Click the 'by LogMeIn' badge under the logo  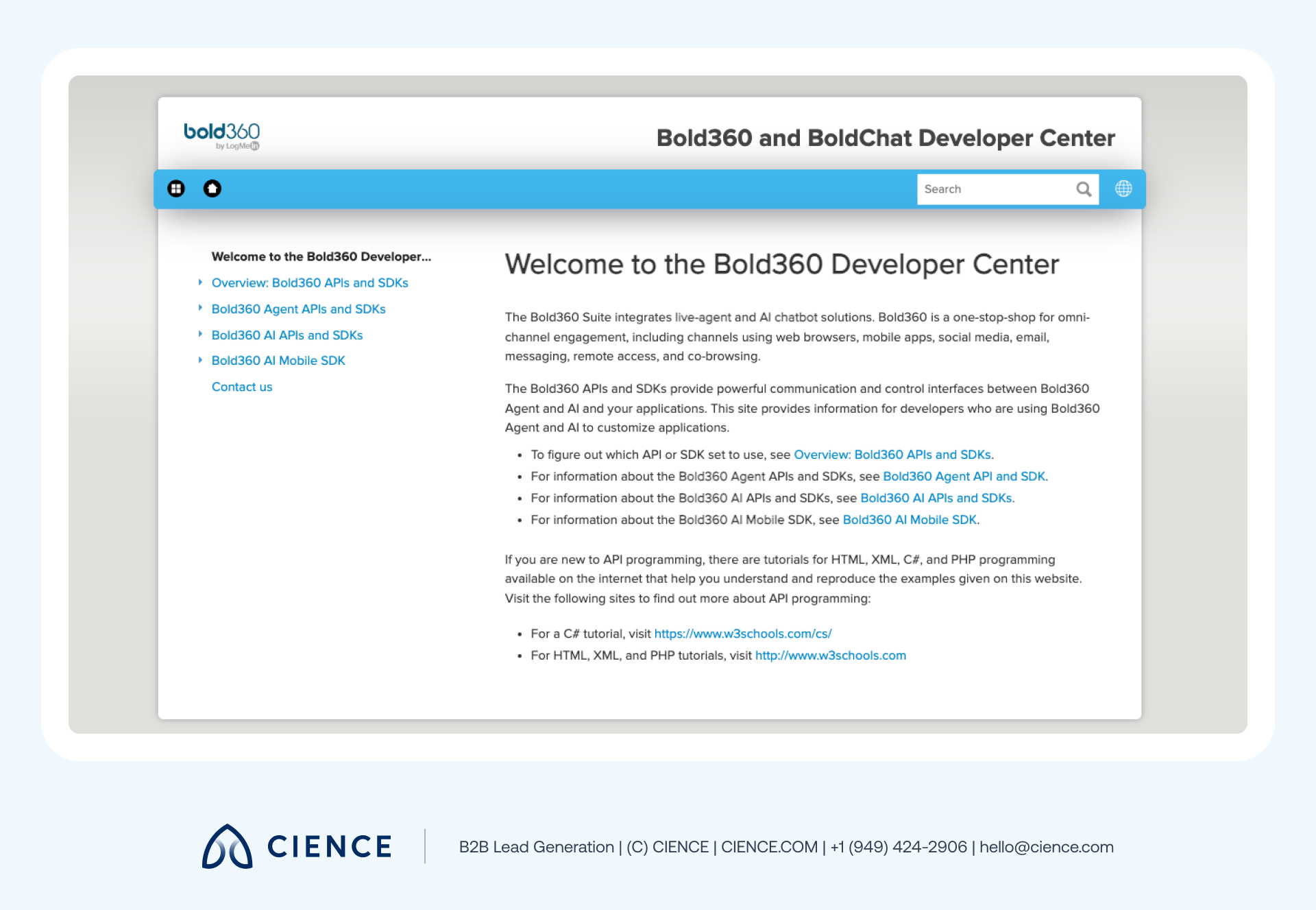pos(236,147)
